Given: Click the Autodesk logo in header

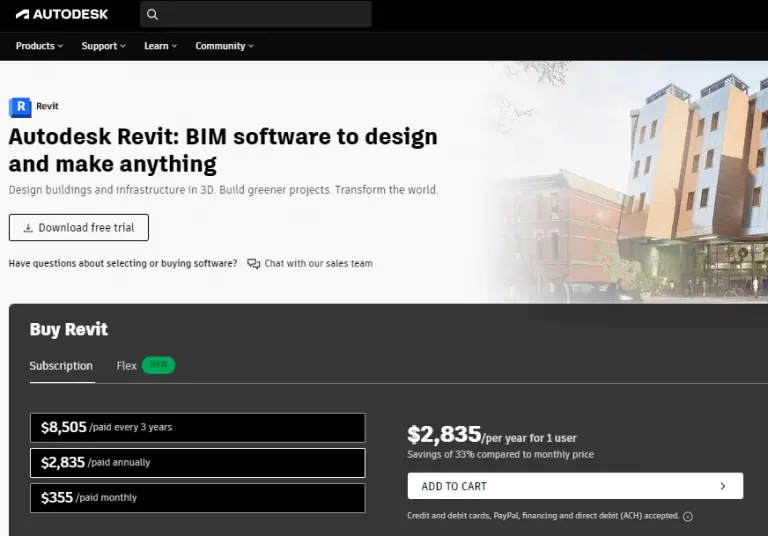Looking at the screenshot, I should pyautogui.click(x=62, y=14).
